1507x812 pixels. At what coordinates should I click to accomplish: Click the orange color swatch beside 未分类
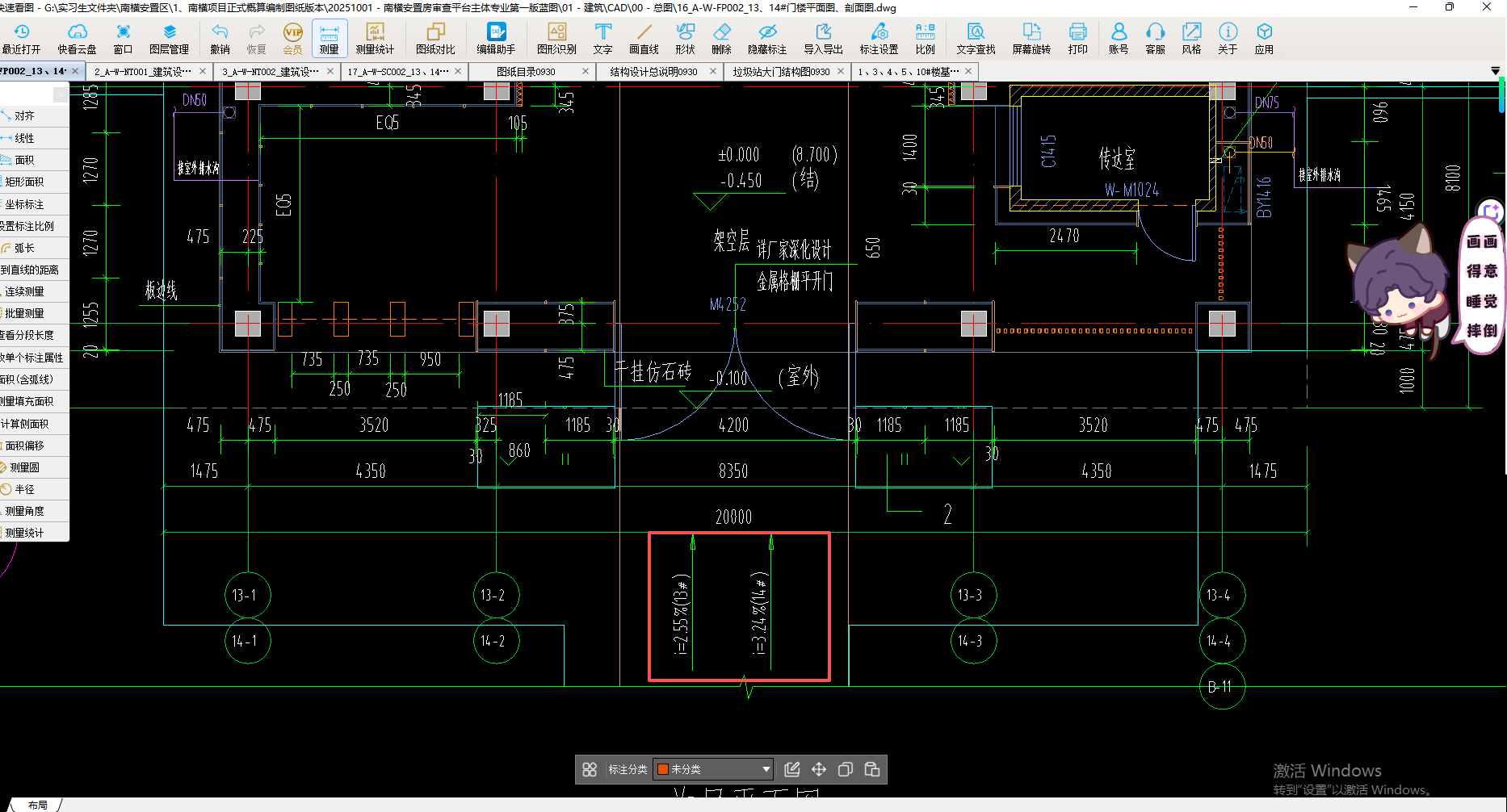pos(663,769)
